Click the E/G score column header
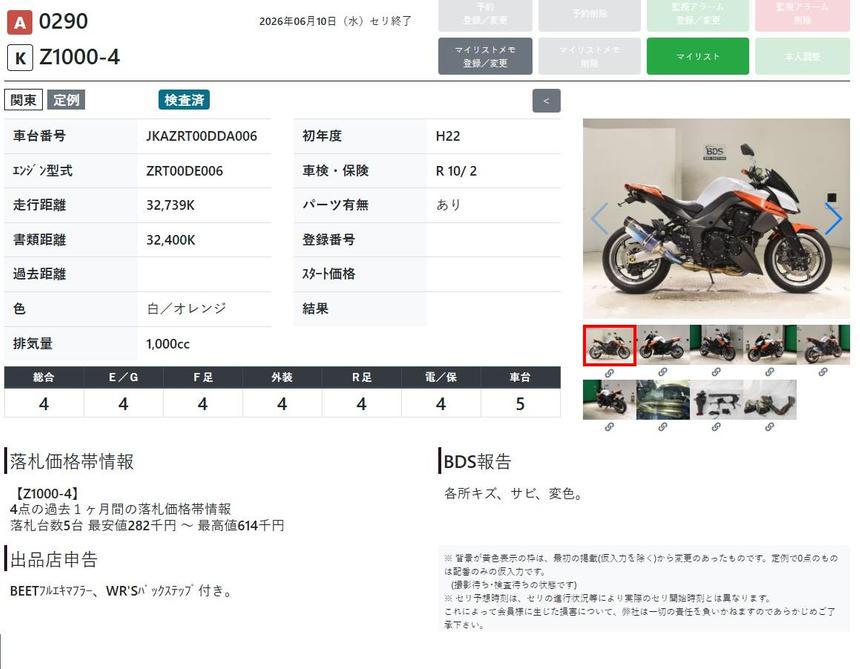Screen dimensions: 860x669 [x=123, y=377]
